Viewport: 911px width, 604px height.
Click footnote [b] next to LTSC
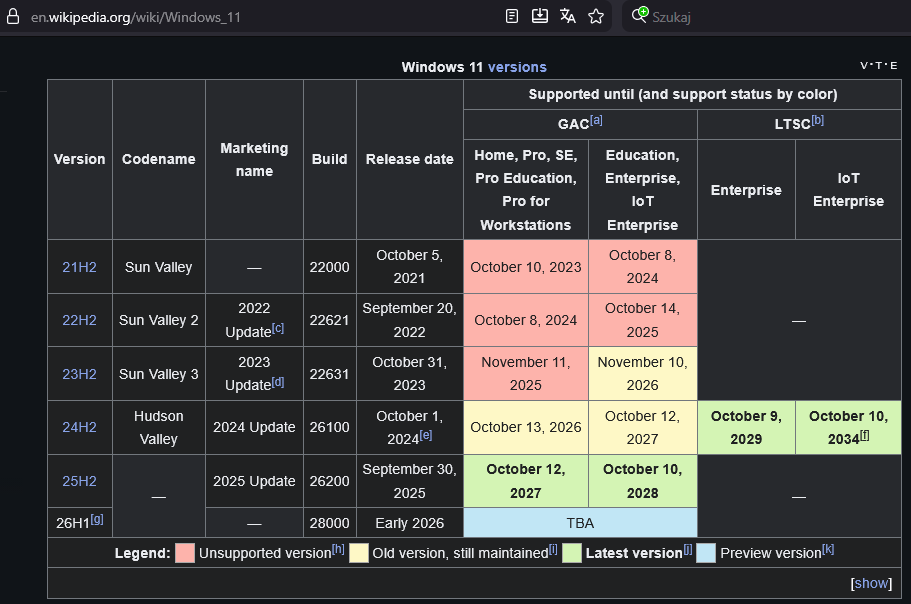pyautogui.click(x=817, y=121)
